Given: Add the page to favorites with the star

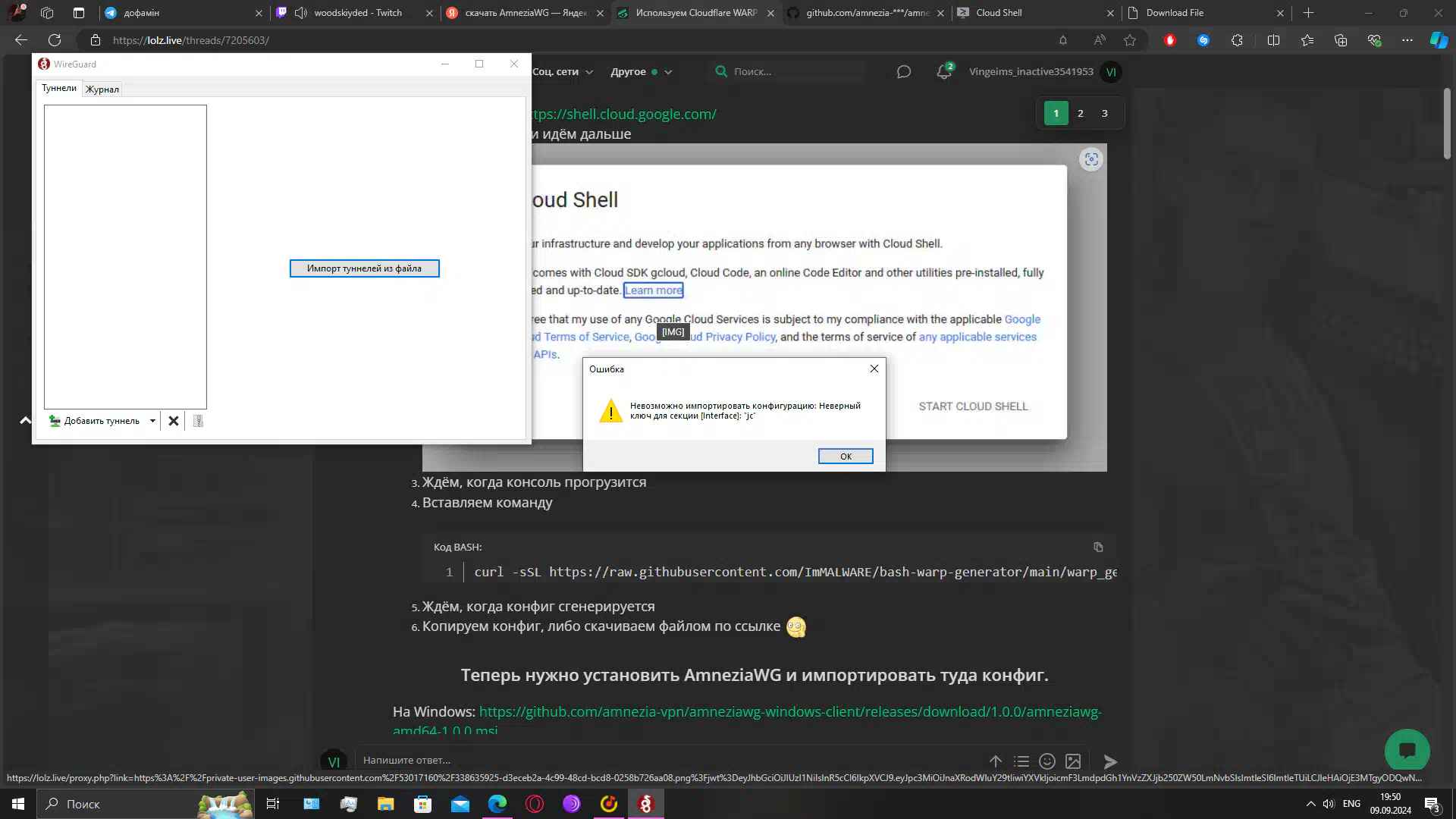Looking at the screenshot, I should [1130, 40].
